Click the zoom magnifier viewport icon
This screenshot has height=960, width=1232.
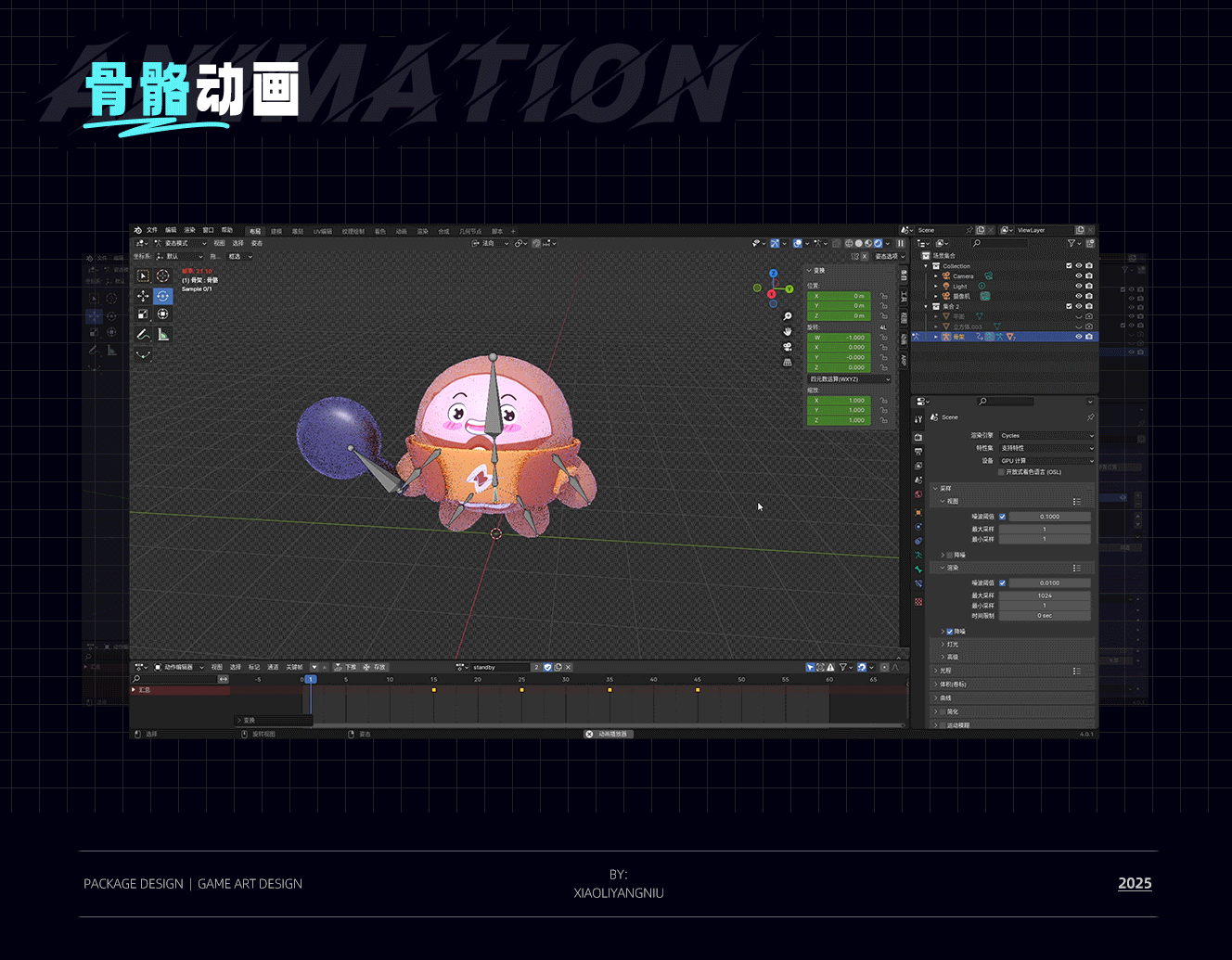point(788,316)
